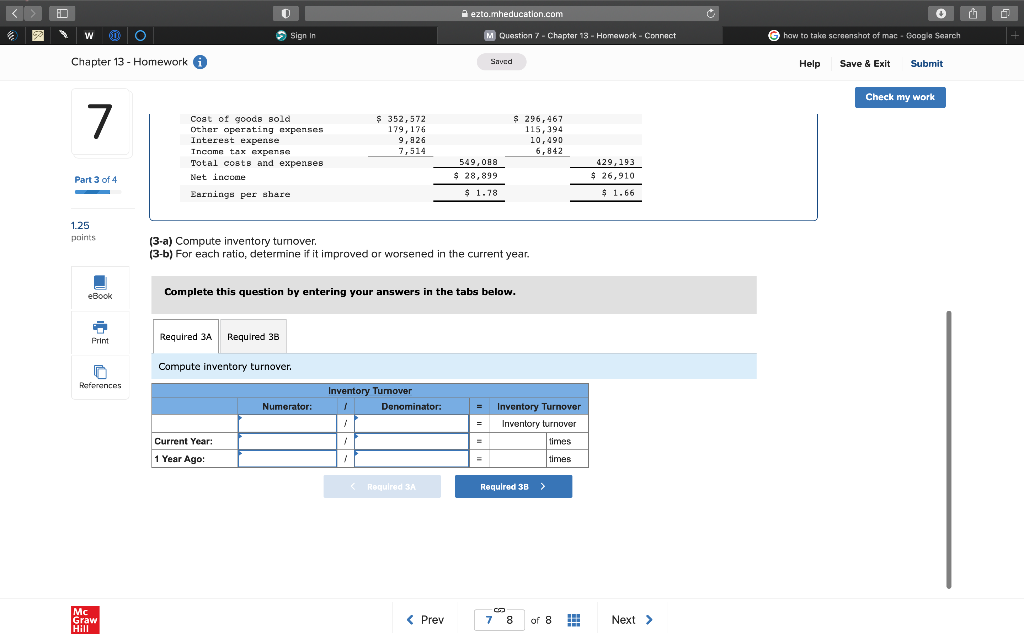Click the Safari forward navigation arrow

click(33, 13)
